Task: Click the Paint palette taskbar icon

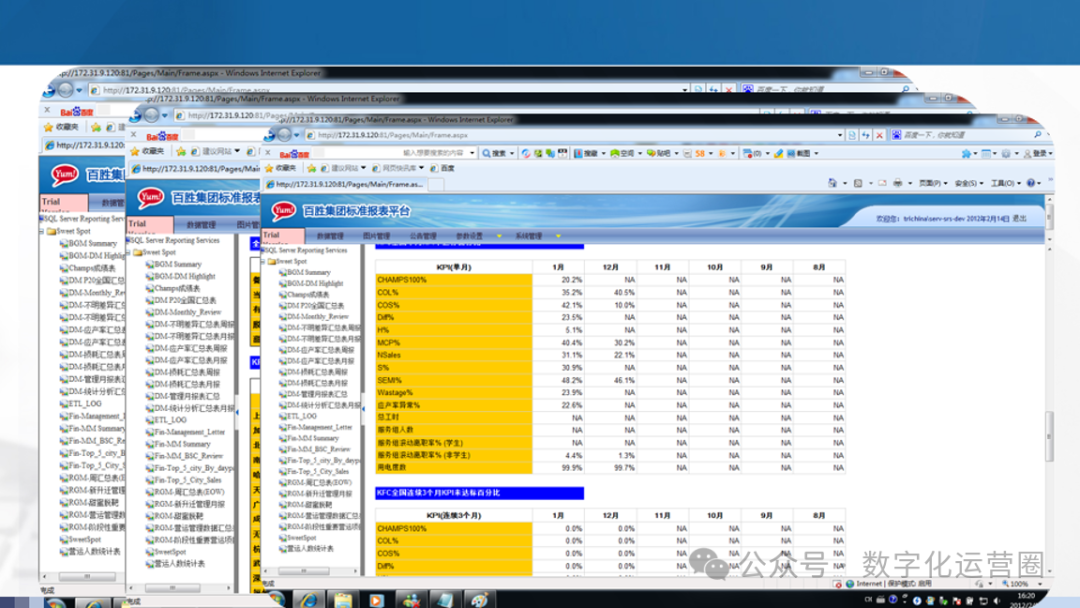Action: click(479, 600)
